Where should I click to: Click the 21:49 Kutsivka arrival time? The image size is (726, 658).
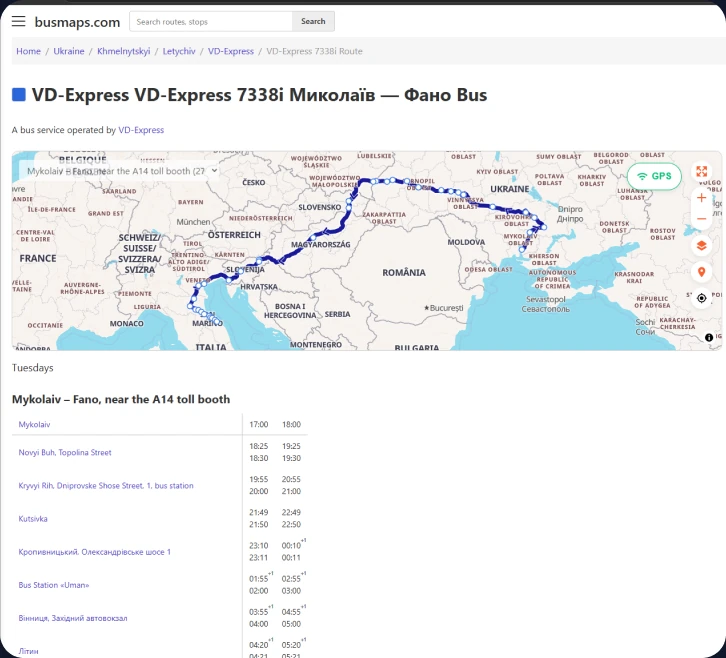[258, 513]
